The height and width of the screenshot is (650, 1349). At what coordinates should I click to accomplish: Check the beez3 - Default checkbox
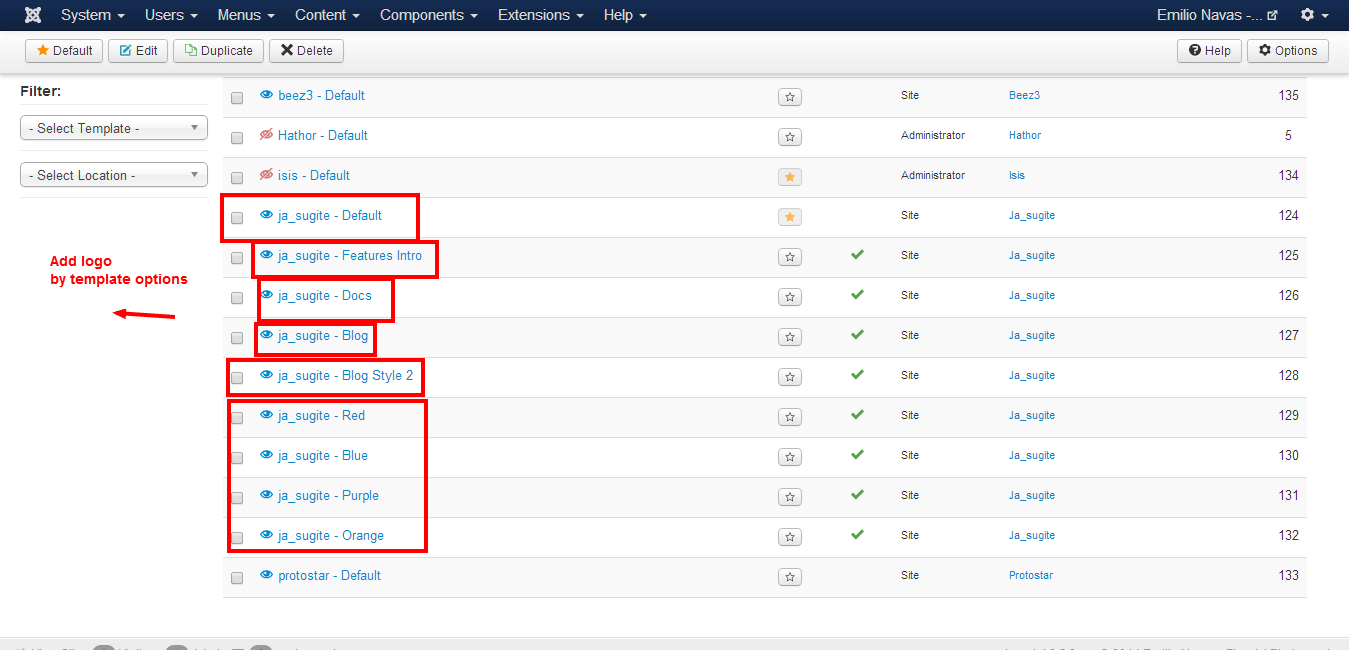pos(237,98)
